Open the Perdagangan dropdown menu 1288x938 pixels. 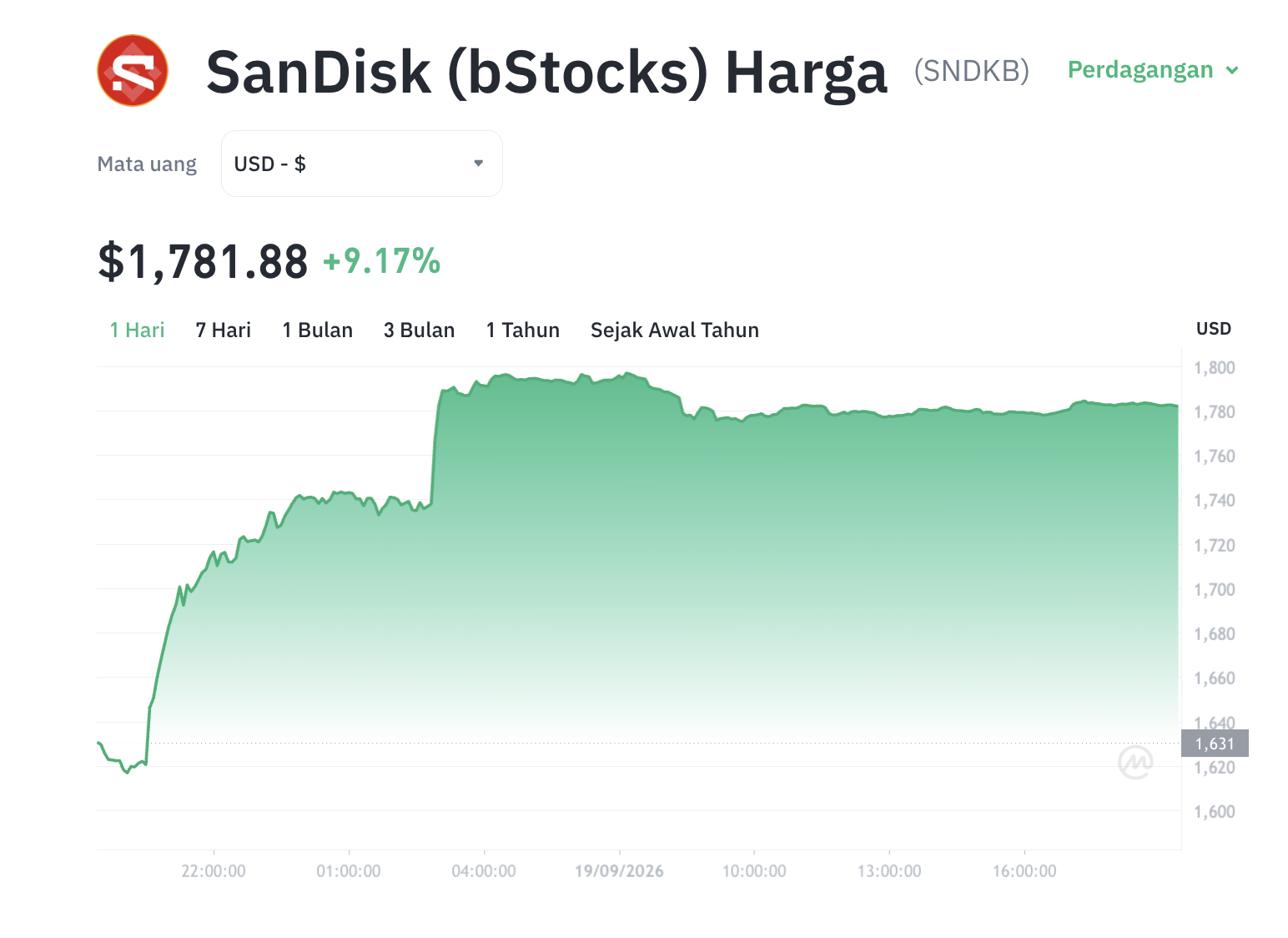(x=1153, y=70)
